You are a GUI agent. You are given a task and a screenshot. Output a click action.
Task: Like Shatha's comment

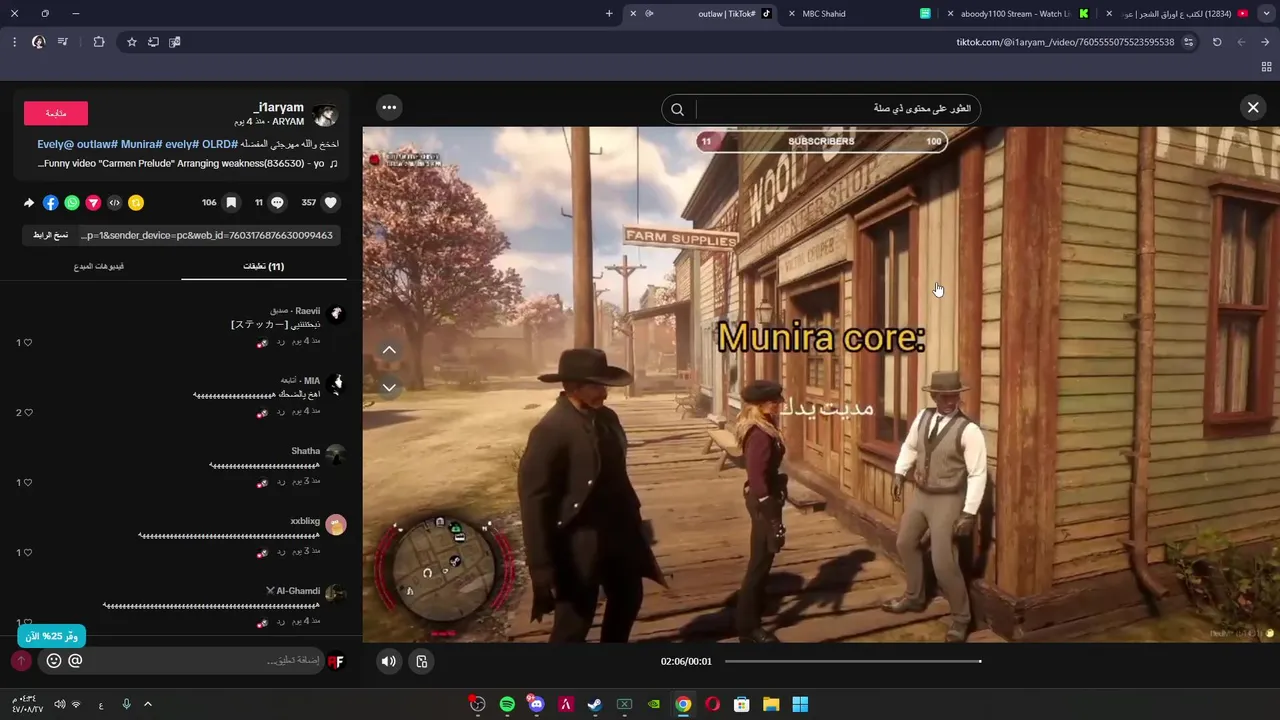pyautogui.click(x=27, y=483)
